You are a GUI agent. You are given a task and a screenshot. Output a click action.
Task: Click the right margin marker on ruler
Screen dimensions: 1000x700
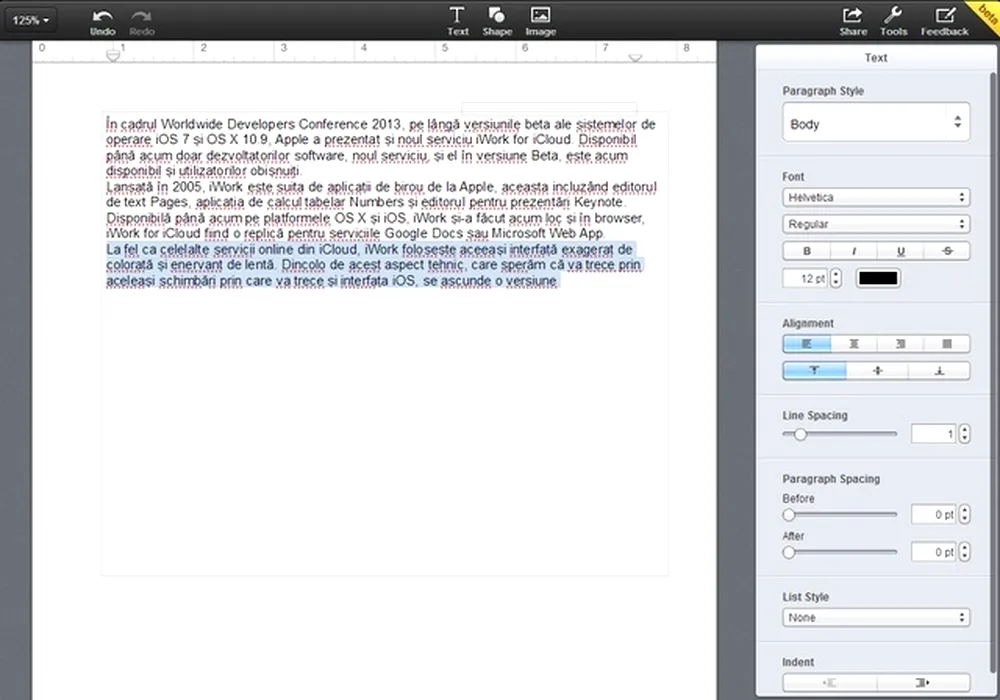point(635,57)
